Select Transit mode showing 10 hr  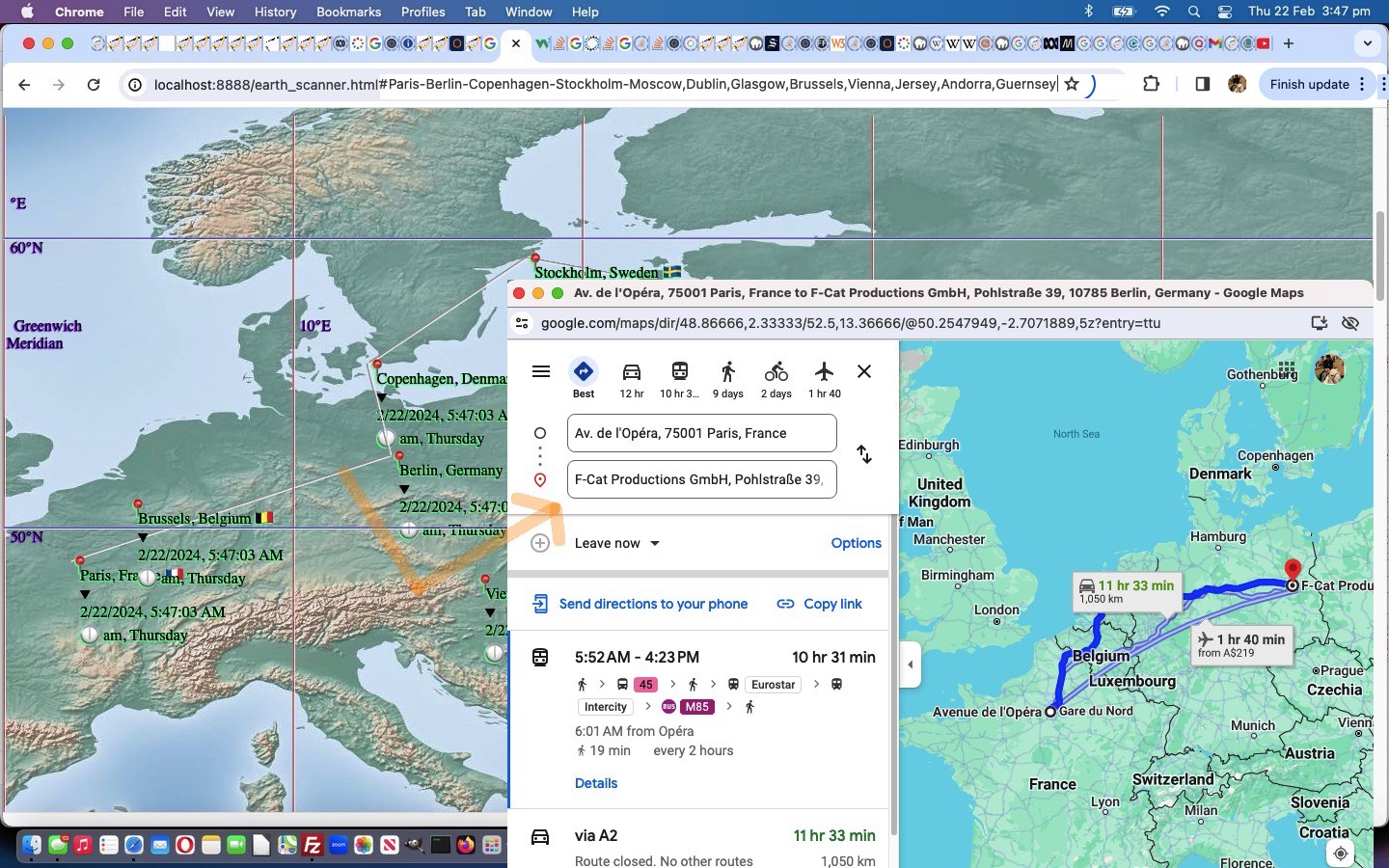pyautogui.click(x=680, y=378)
